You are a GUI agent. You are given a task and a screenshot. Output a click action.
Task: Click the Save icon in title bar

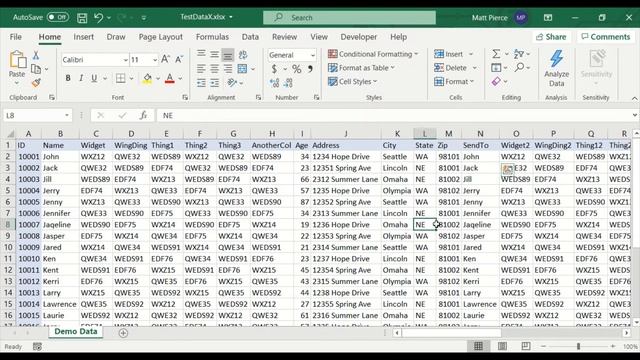pos(82,18)
